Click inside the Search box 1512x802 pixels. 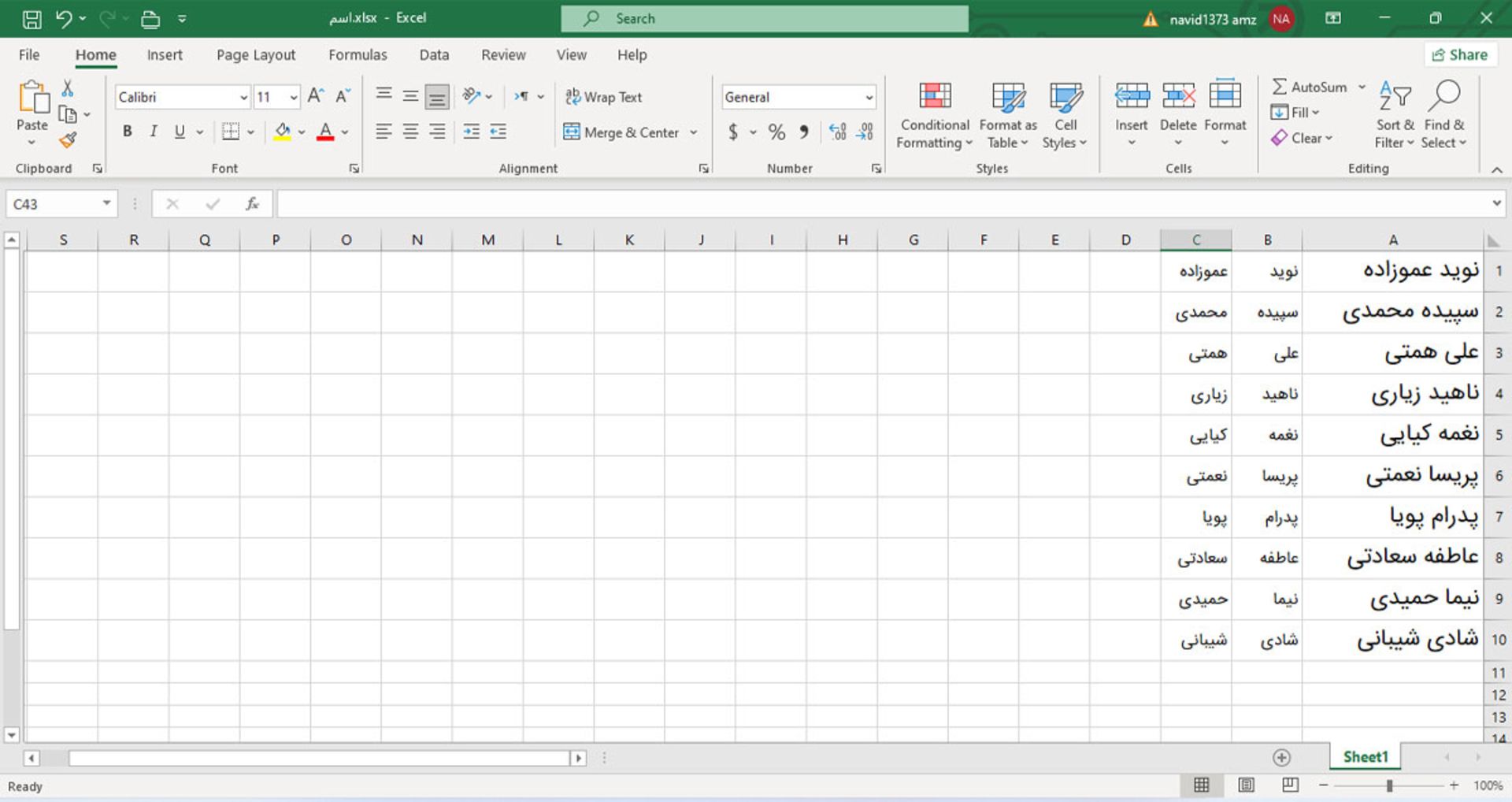click(x=764, y=19)
